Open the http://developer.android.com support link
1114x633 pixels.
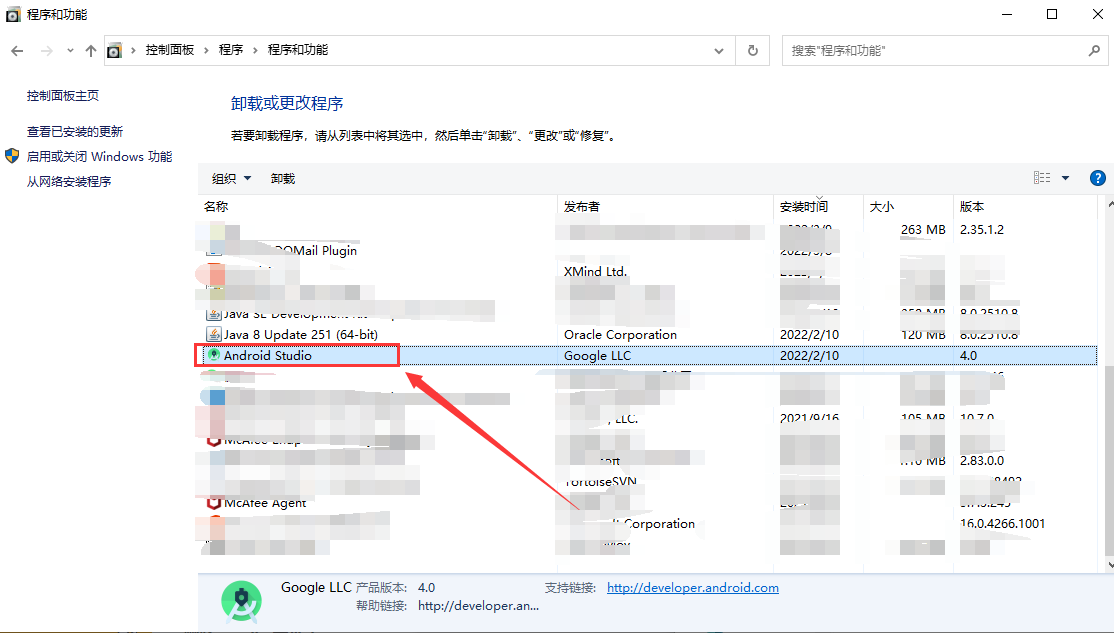coord(693,588)
